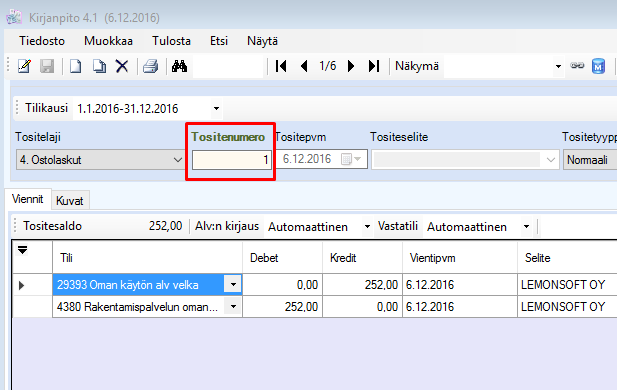Click LEMONSOFT OY in 29393 row

point(567,285)
